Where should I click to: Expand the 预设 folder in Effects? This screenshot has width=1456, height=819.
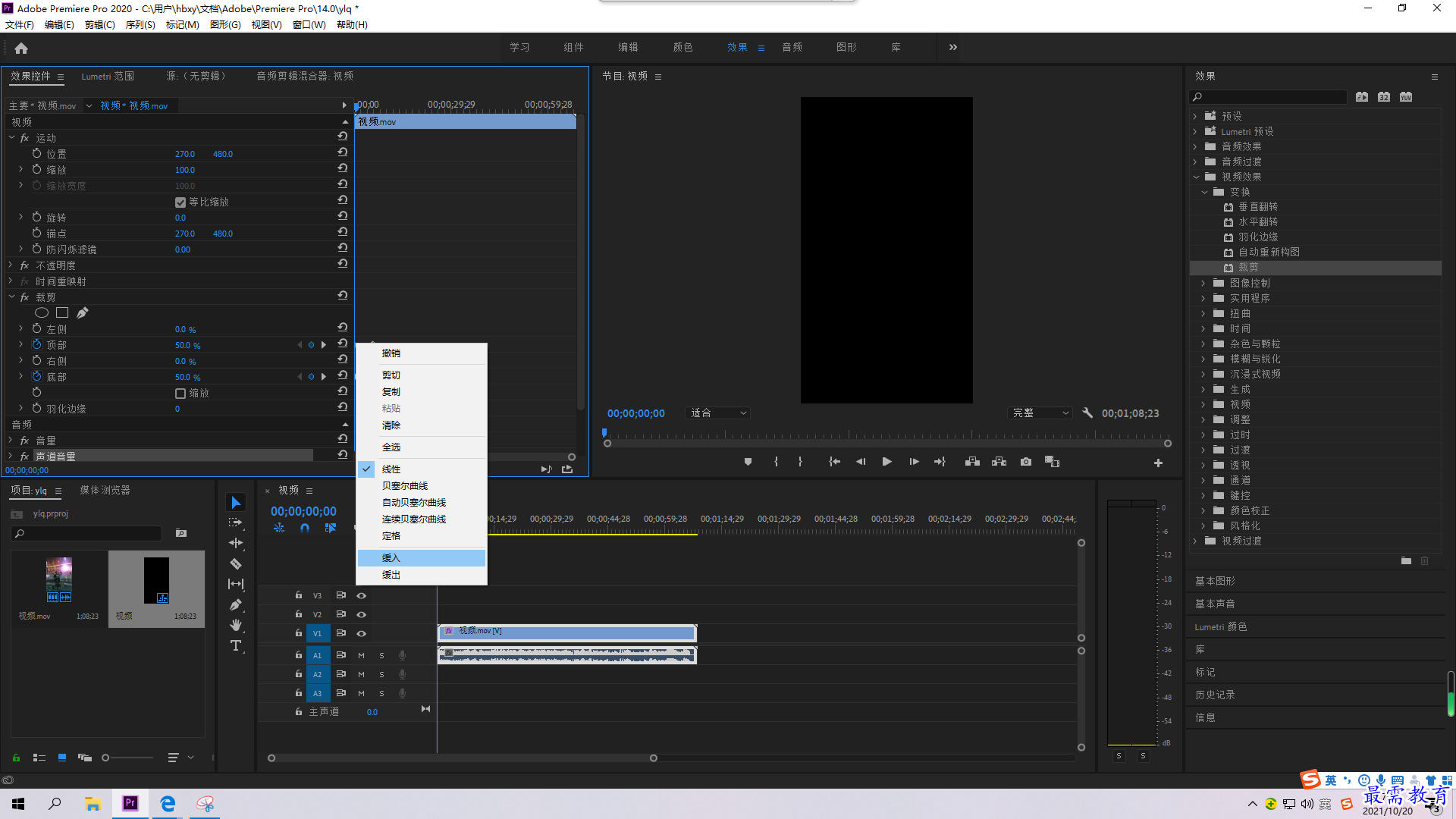1195,116
